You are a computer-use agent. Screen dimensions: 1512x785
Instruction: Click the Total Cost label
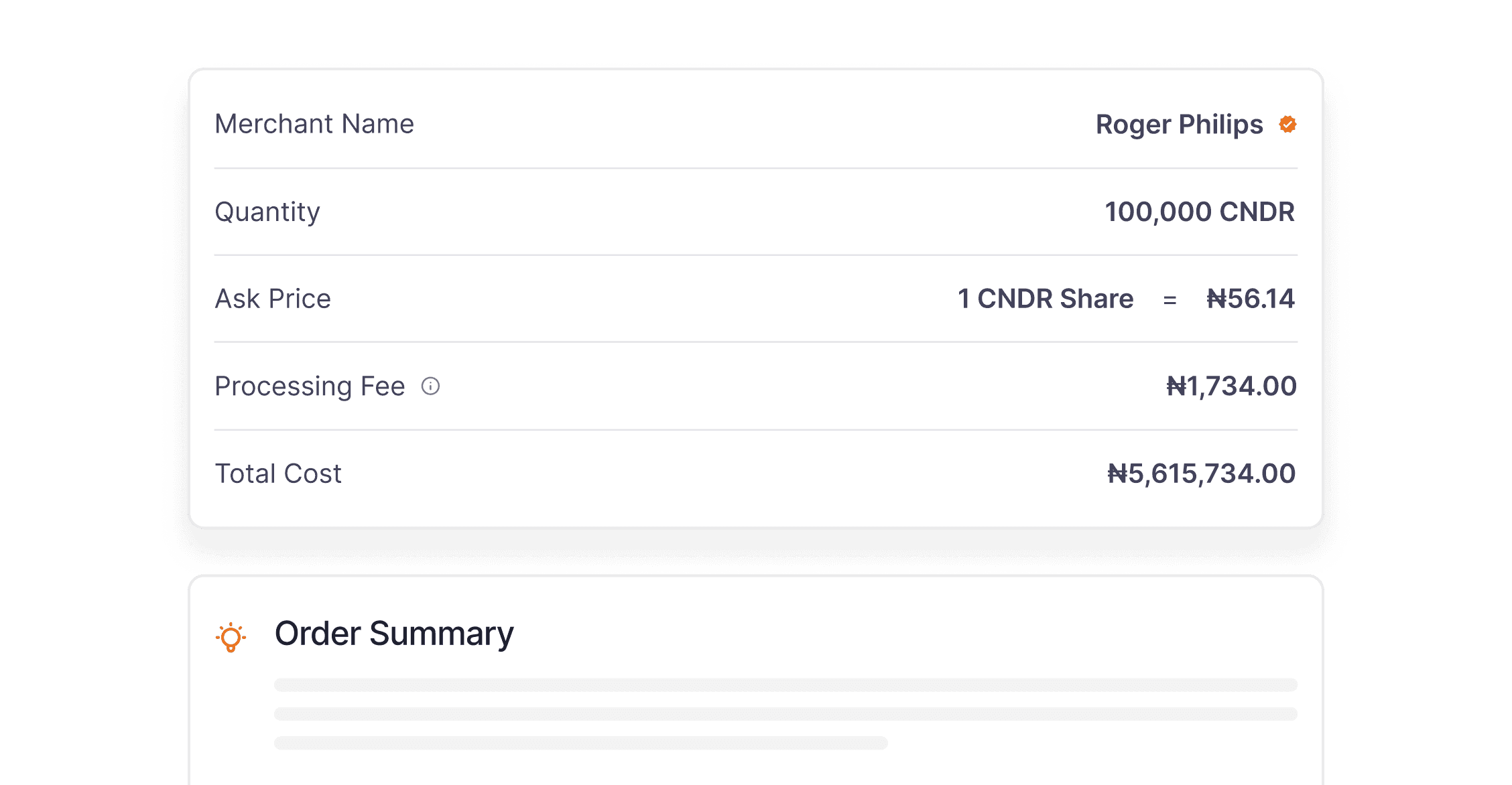coord(278,474)
